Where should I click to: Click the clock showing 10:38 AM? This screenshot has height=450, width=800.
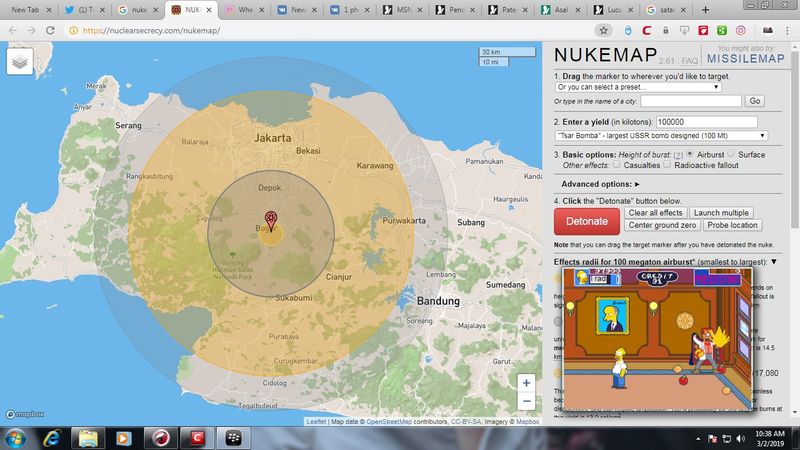click(770, 434)
